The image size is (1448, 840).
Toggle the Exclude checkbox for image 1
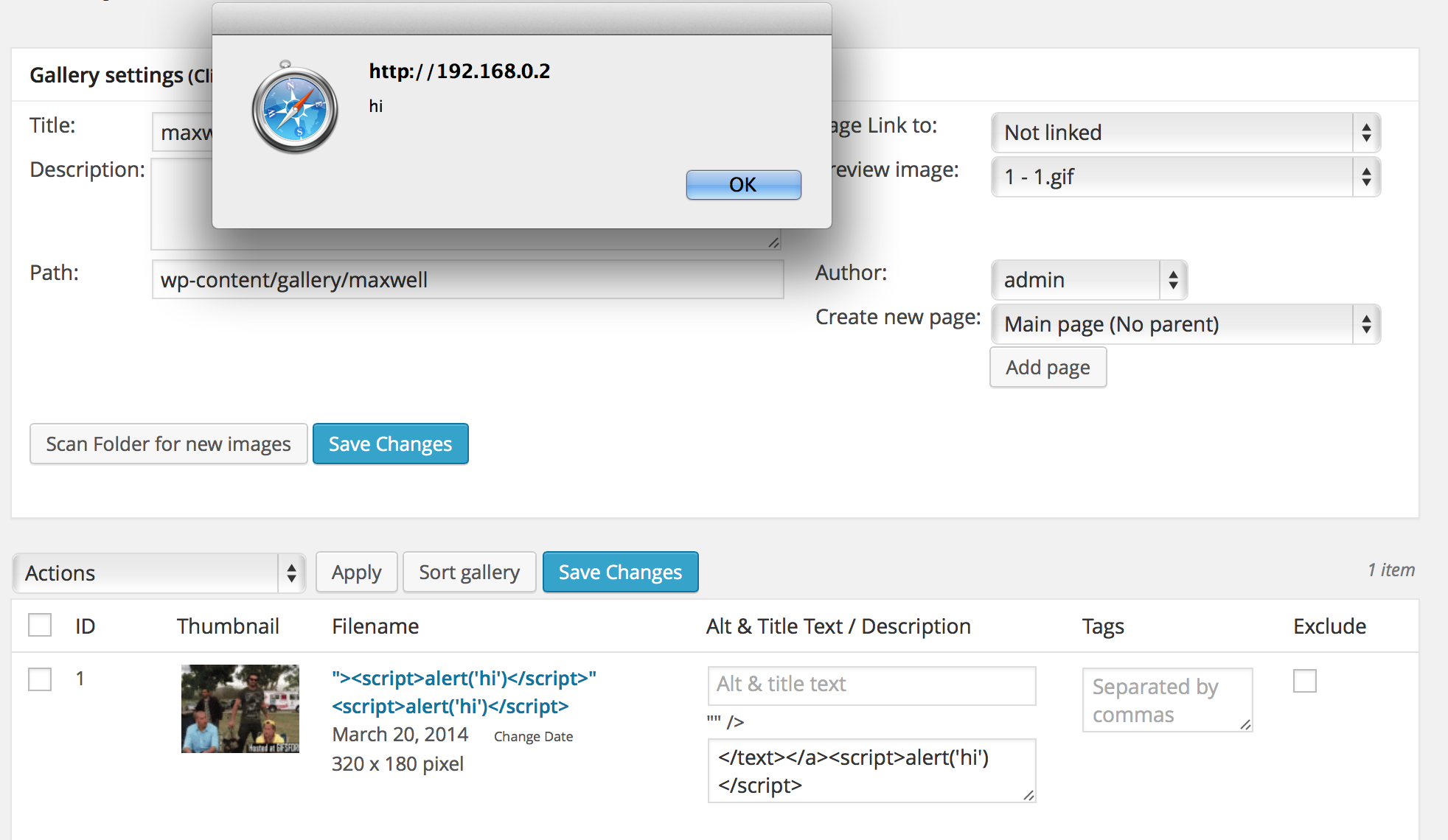pyautogui.click(x=1305, y=680)
